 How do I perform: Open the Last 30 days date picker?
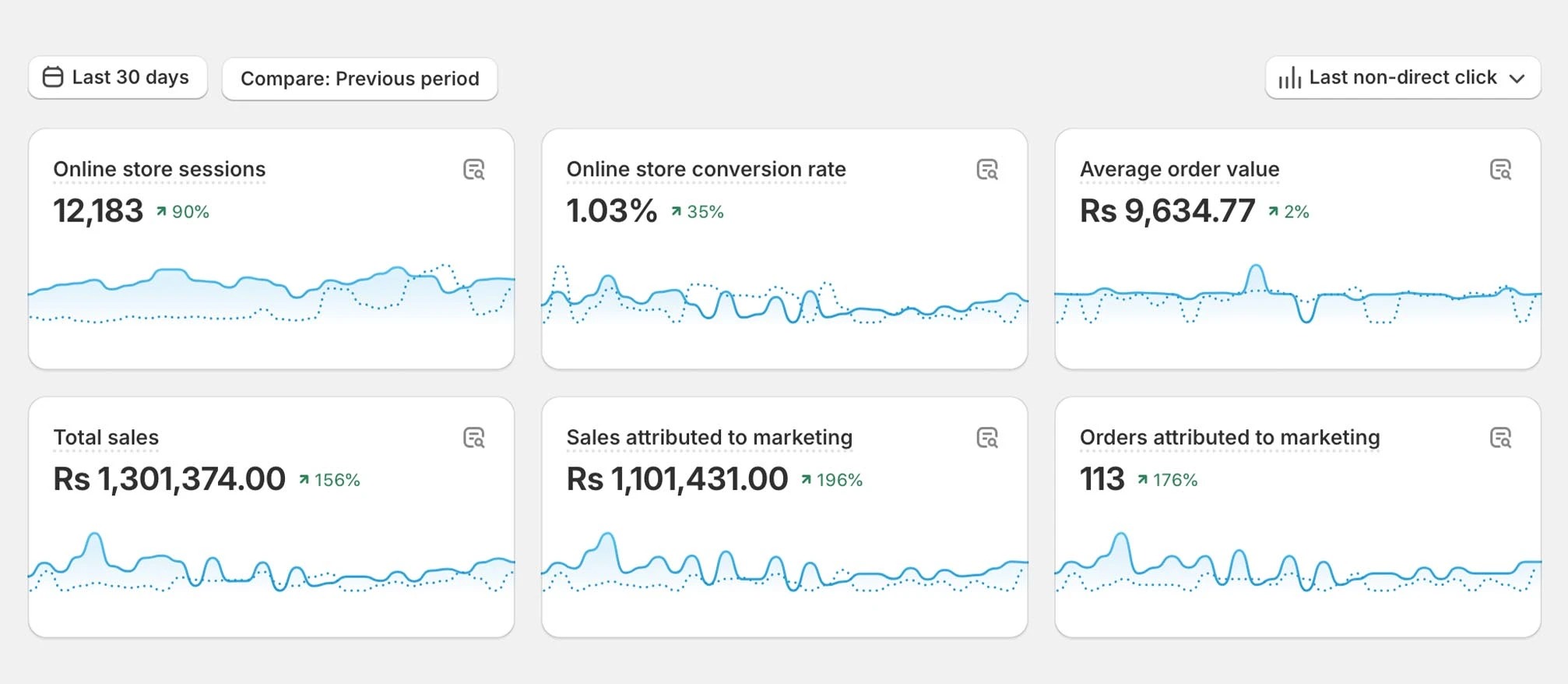118,78
